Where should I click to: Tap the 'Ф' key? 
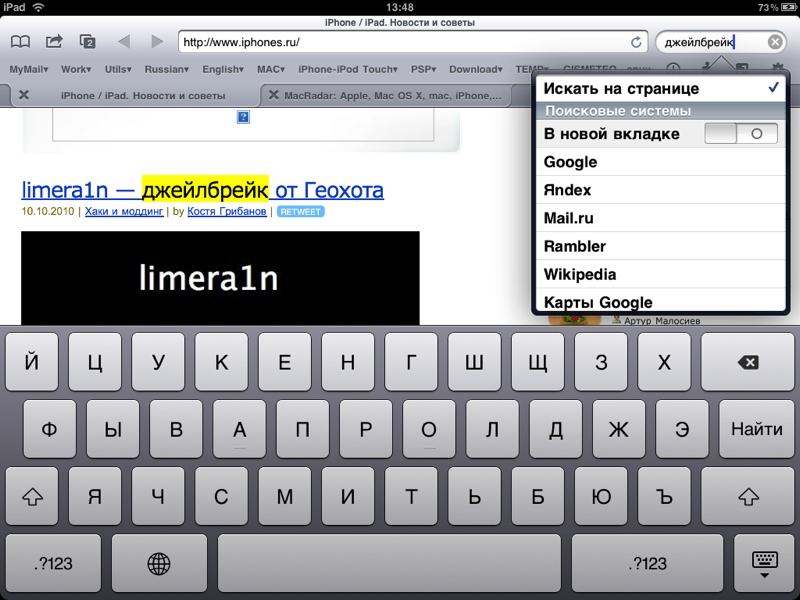click(x=49, y=429)
